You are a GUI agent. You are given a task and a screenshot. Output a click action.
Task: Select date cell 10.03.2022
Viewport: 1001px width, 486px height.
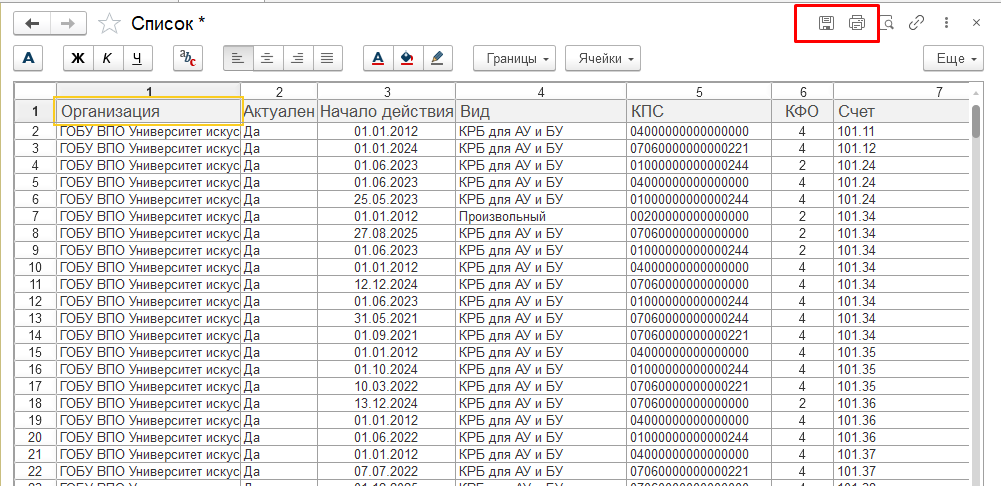click(x=386, y=386)
